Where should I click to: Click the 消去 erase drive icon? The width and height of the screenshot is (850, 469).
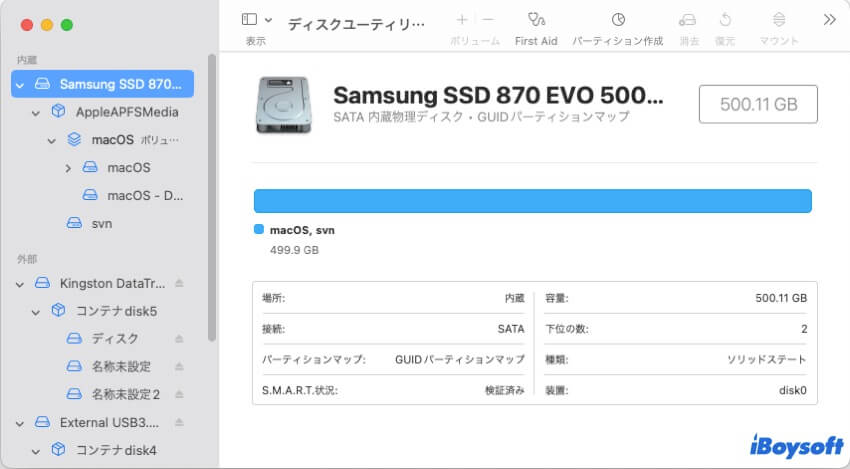[688, 20]
